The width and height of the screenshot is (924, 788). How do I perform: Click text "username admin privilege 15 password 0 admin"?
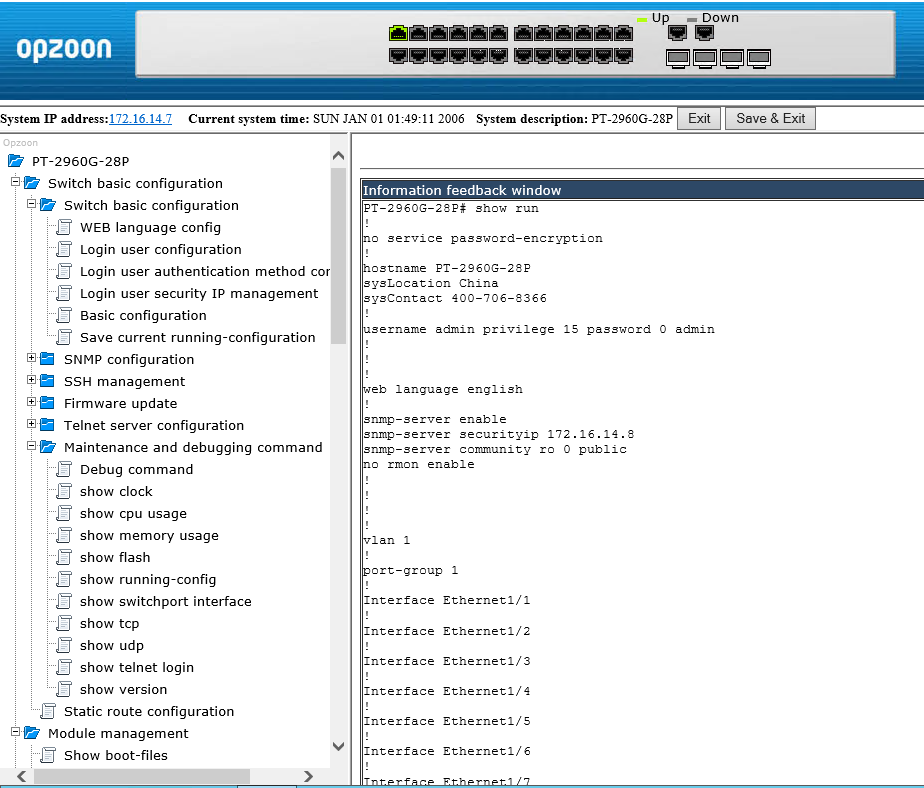click(539, 329)
